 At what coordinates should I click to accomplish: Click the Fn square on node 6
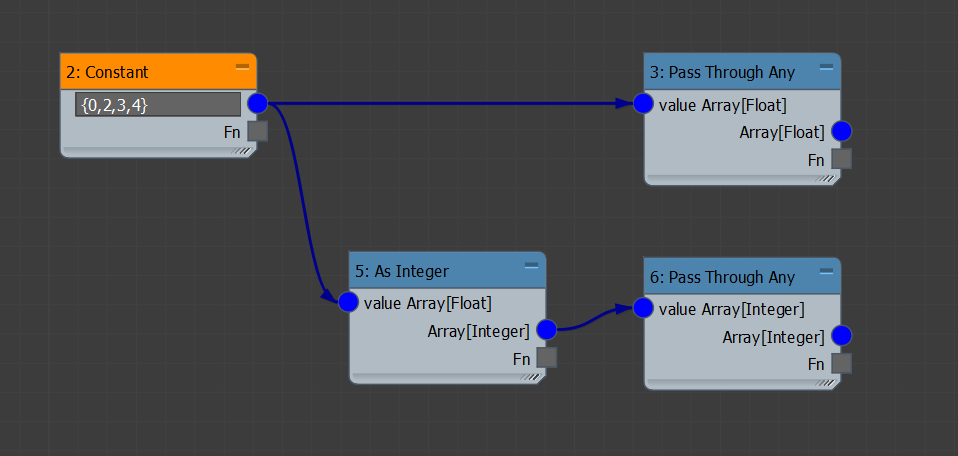pos(841,364)
